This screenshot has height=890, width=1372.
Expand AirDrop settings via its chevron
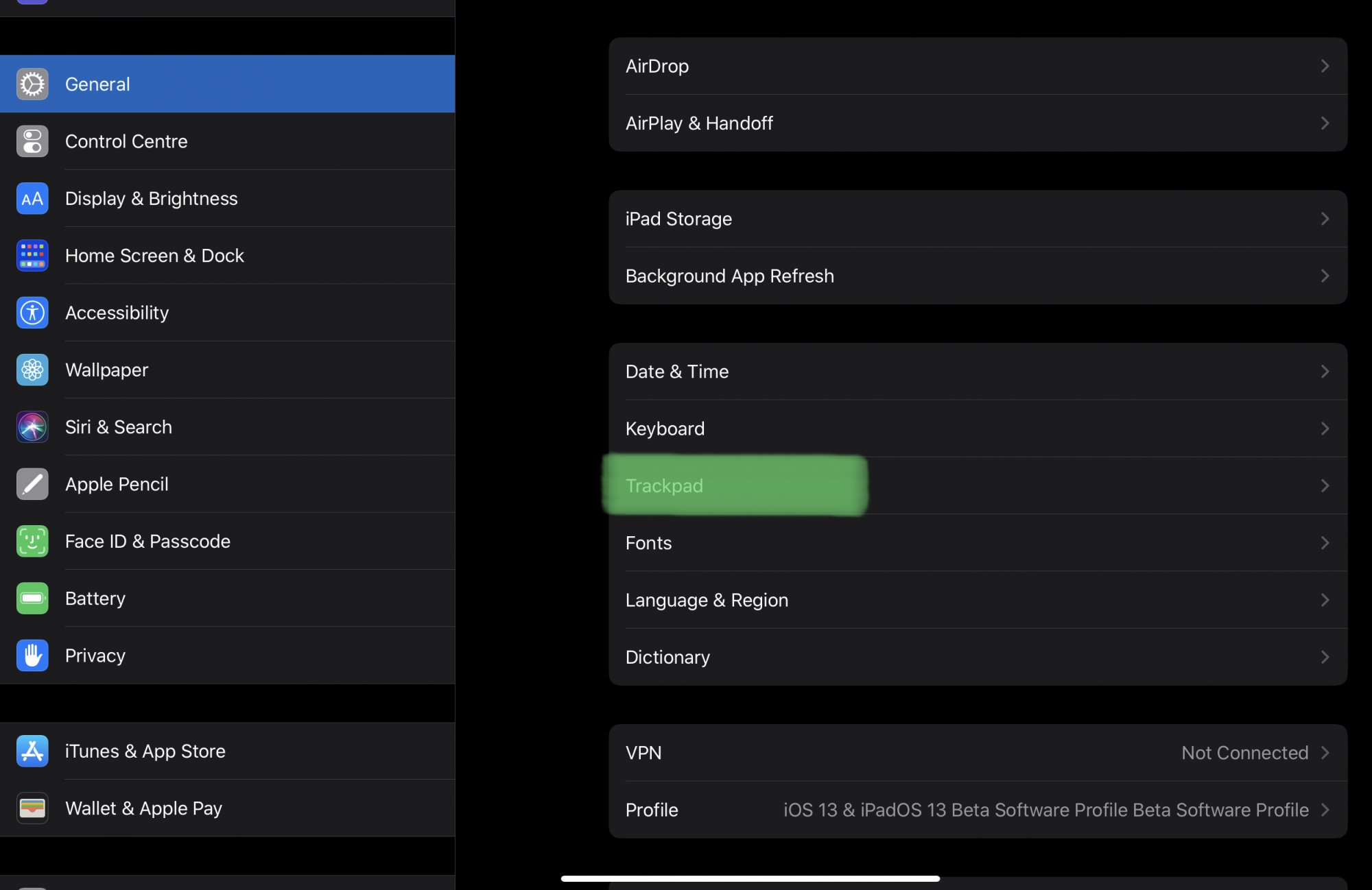tap(1325, 67)
